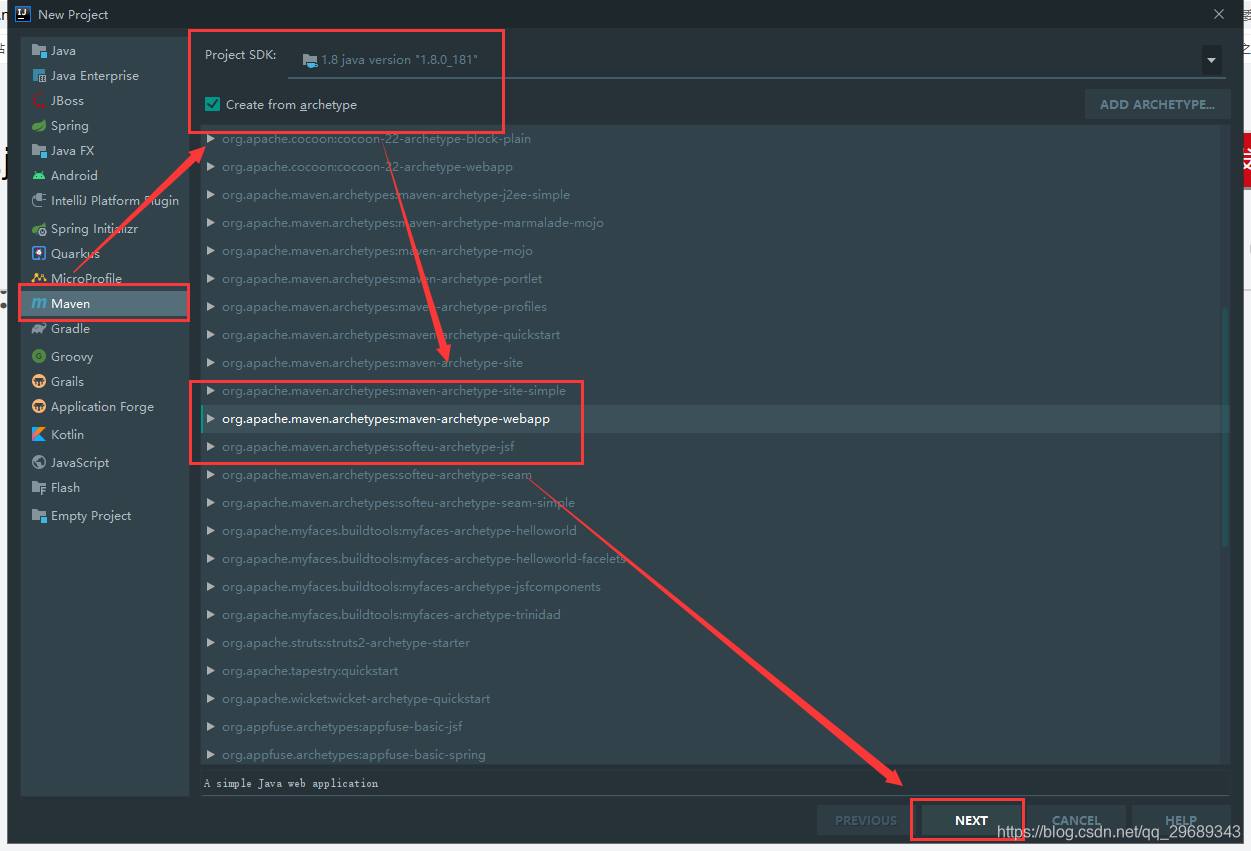Select myfaces-archetype-helloworld-facelets row
The image size is (1251, 851).
tap(711, 559)
